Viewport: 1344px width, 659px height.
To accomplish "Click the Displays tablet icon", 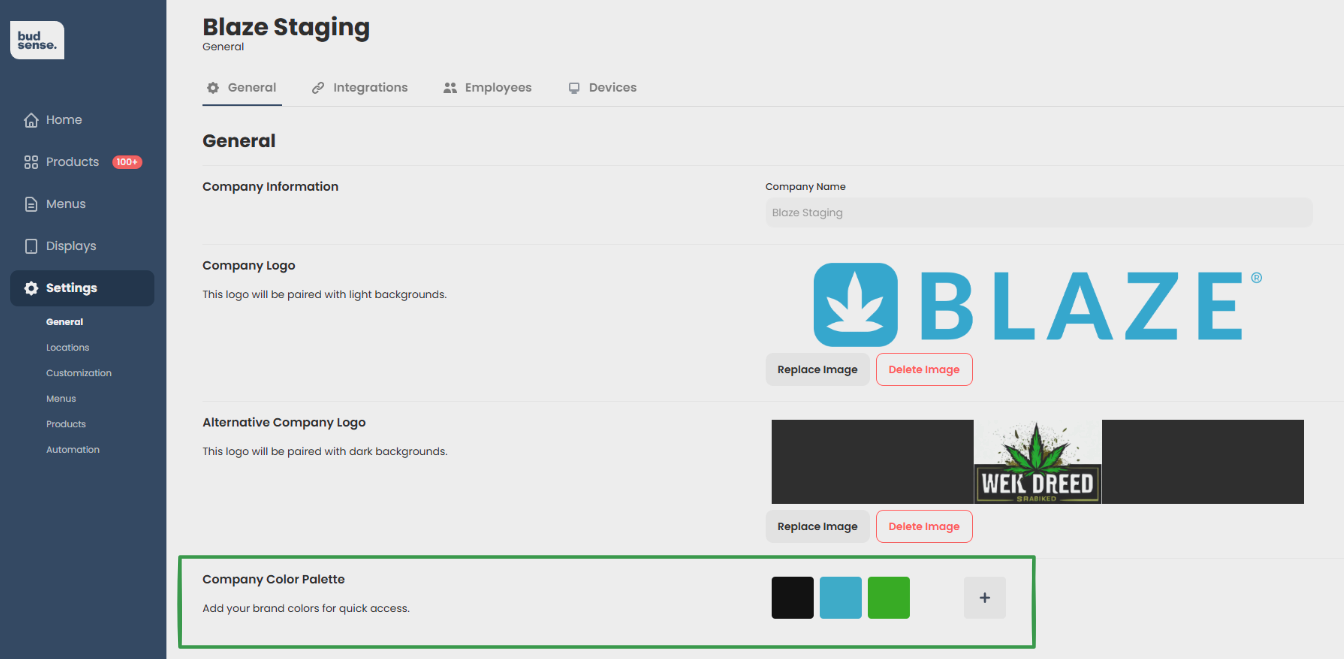I will pos(31,246).
